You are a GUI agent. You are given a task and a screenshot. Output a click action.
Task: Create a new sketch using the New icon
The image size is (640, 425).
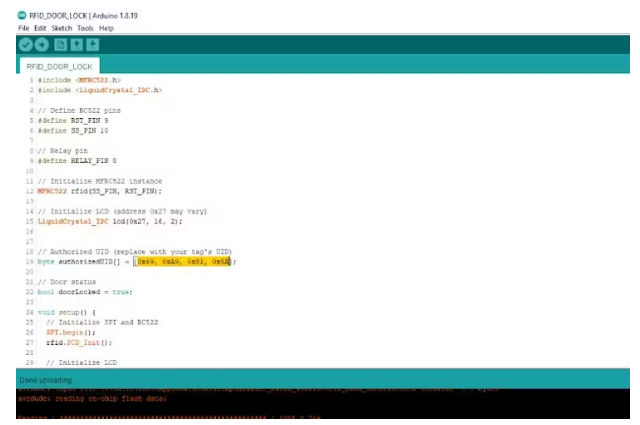click(x=61, y=45)
